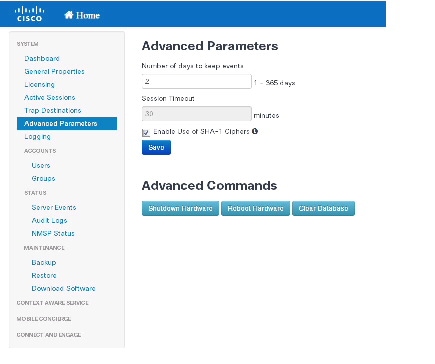
Task: Click the Advanced Commands heading
Action: point(209,185)
